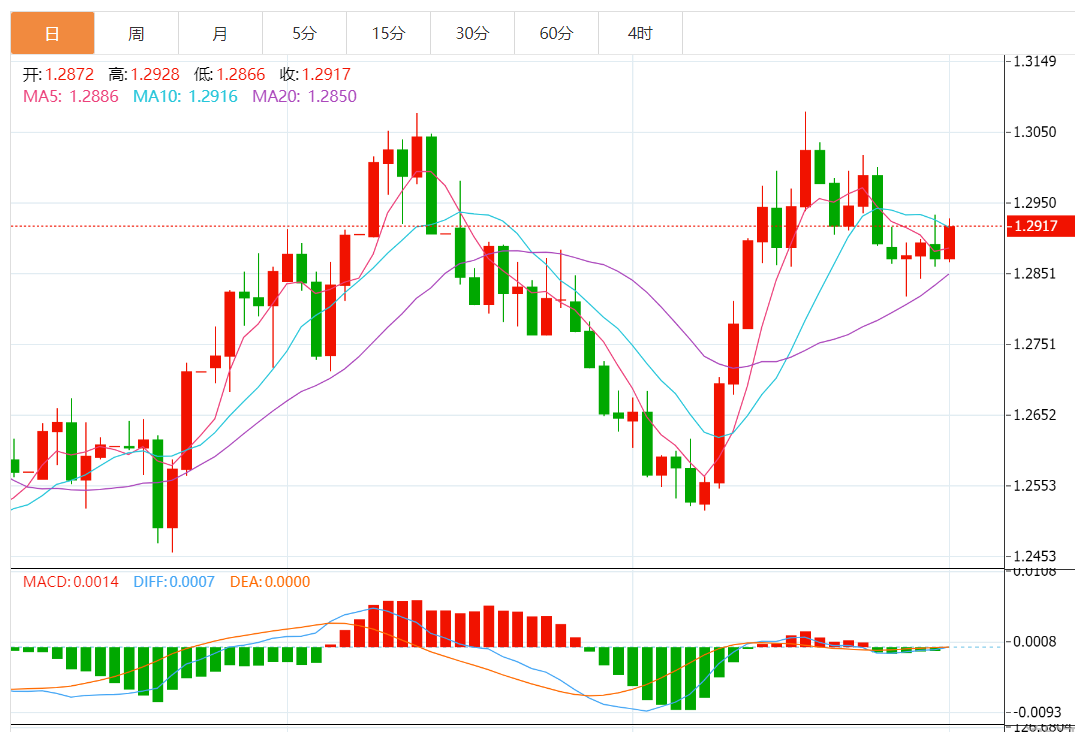Switch to the 周 weekly tab
This screenshot has height=732, width=1075.
[x=136, y=33]
